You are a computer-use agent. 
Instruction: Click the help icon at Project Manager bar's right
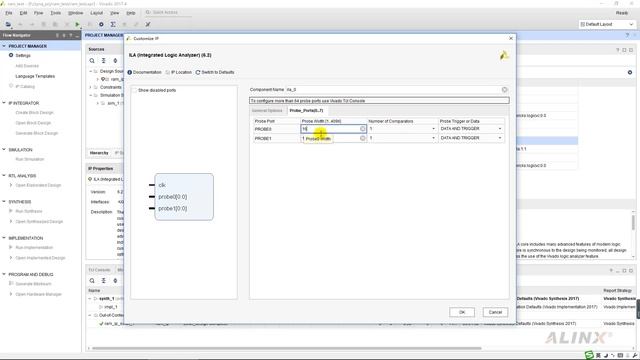627,36
